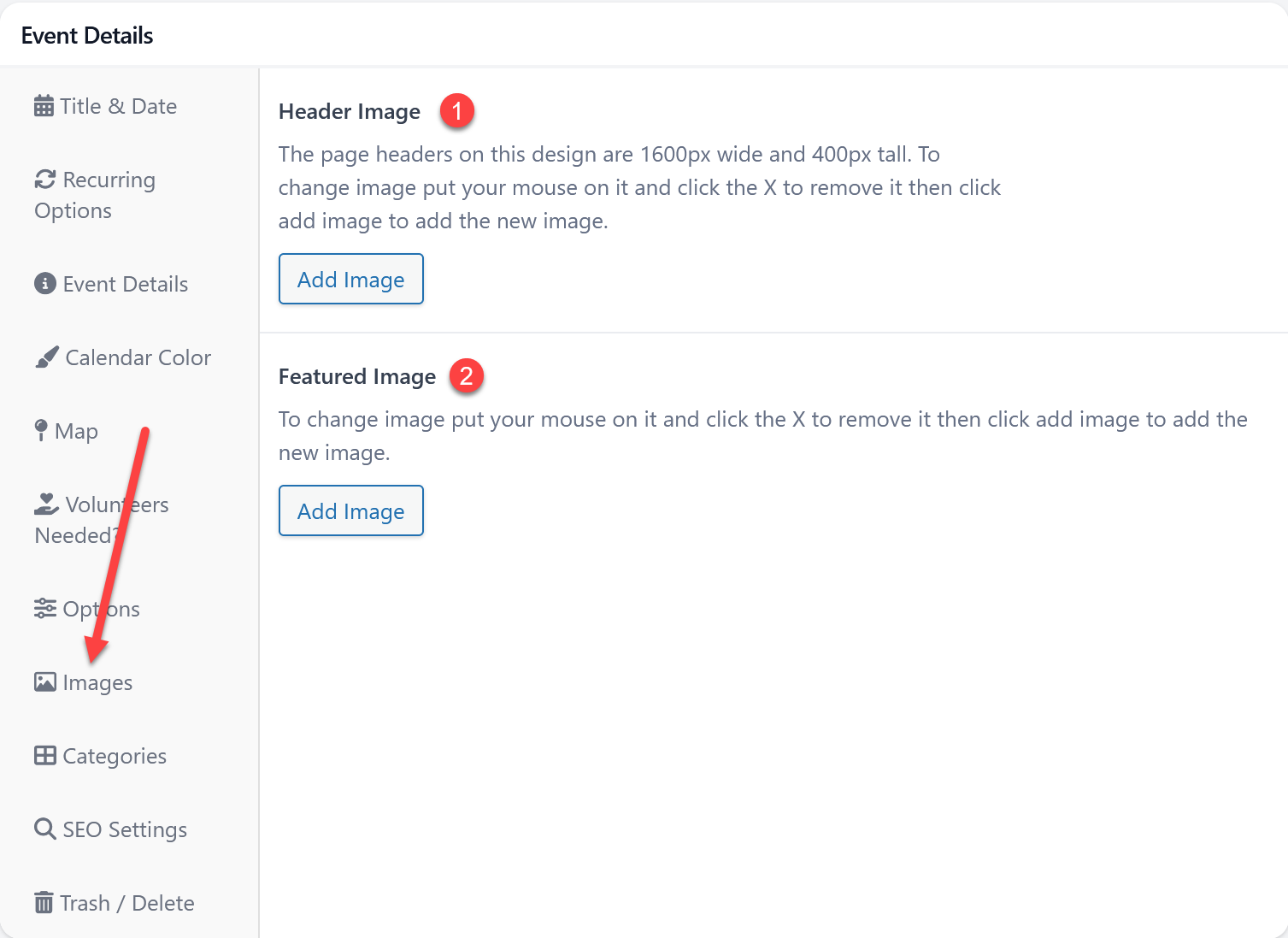Click the sliders icon next to Options

45,609
